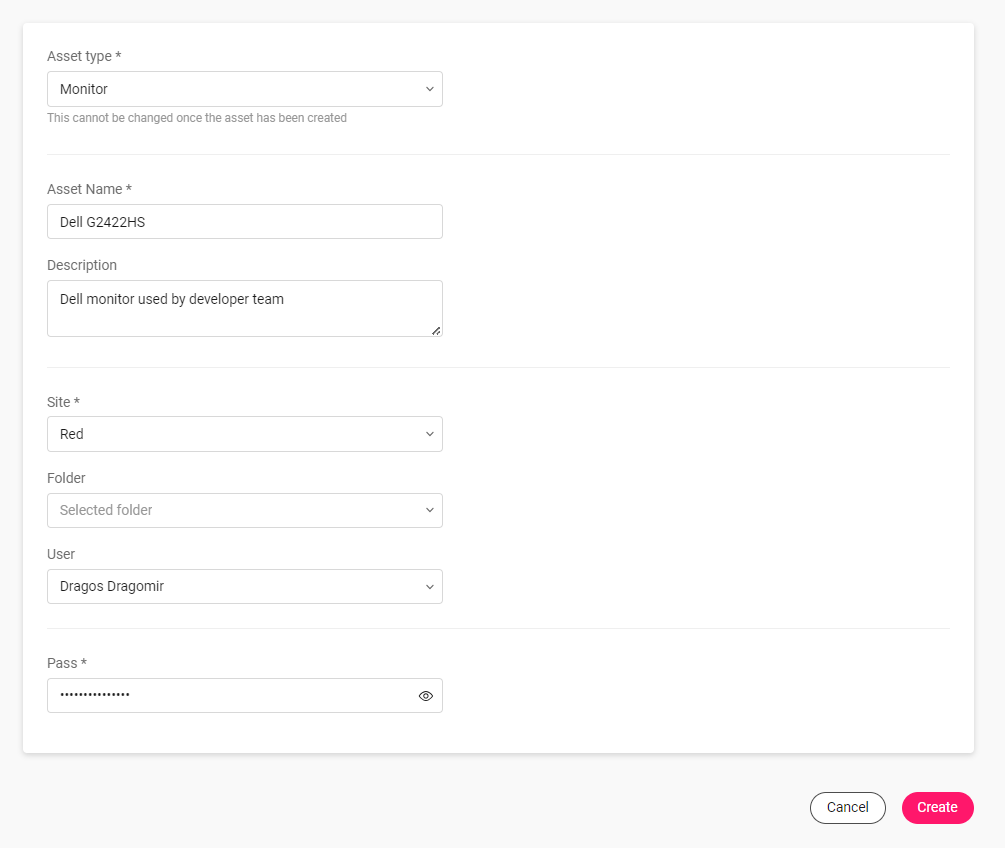Open the Site dropdown showing Red
Viewport: 1005px width, 848px height.
[x=245, y=434]
